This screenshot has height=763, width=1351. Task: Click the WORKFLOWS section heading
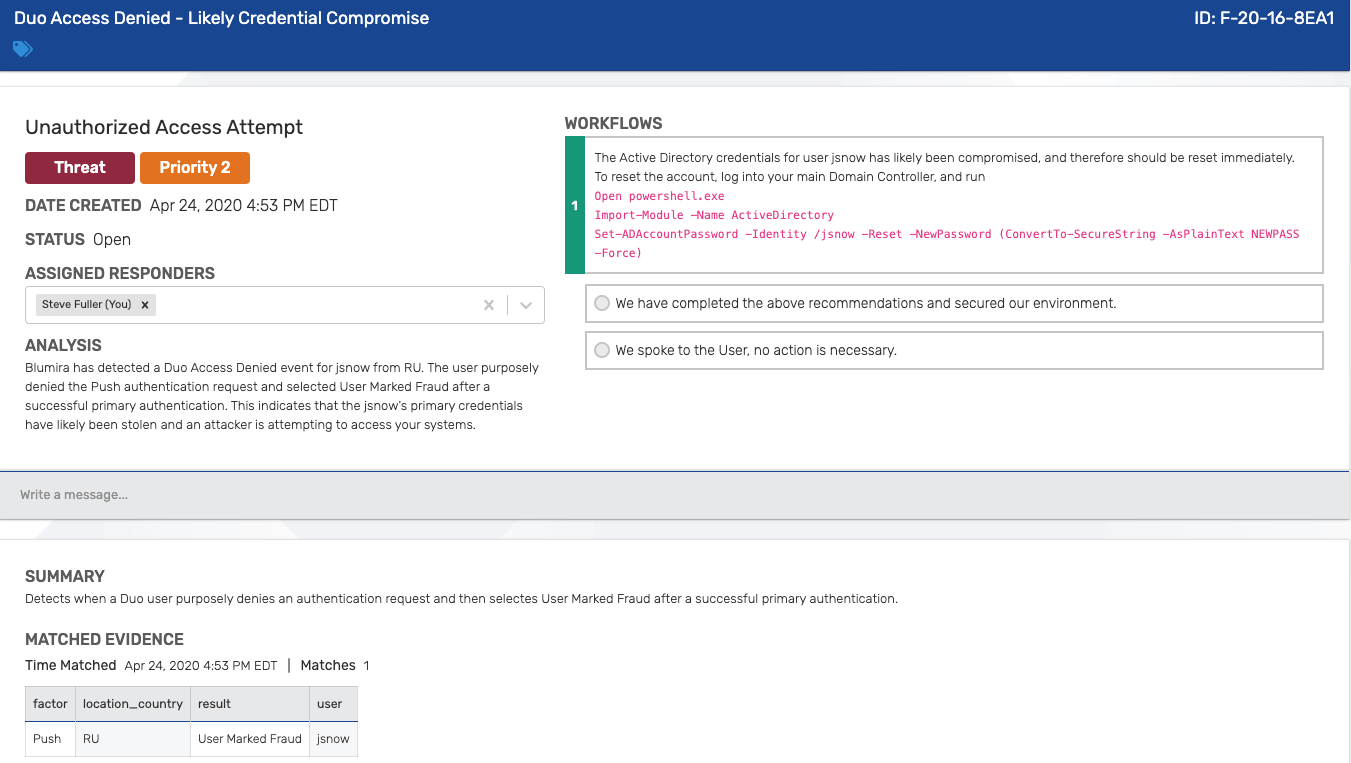612,123
